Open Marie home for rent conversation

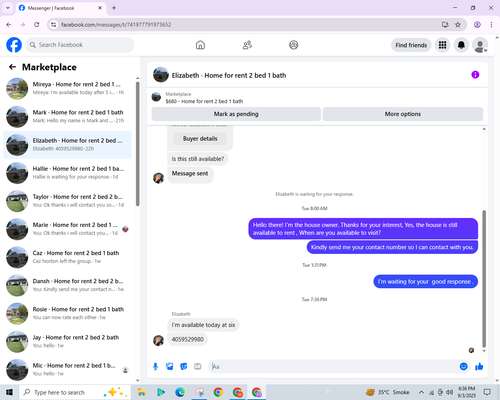pyautogui.click(x=68, y=229)
